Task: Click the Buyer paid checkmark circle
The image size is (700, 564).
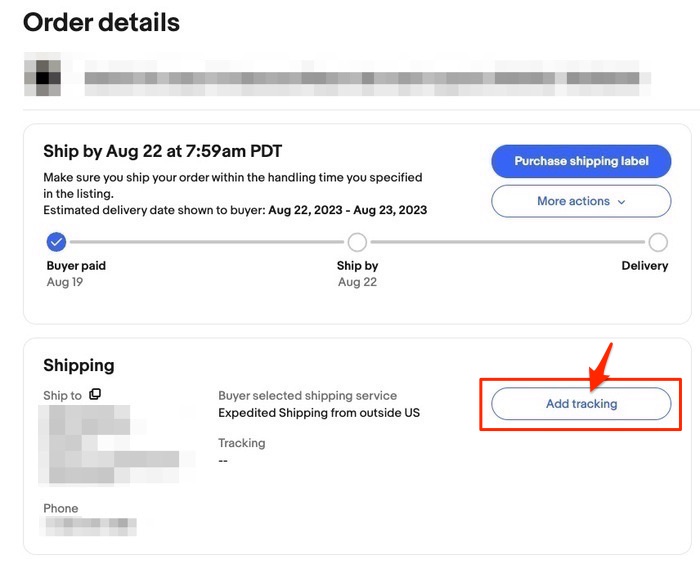Action: click(57, 241)
